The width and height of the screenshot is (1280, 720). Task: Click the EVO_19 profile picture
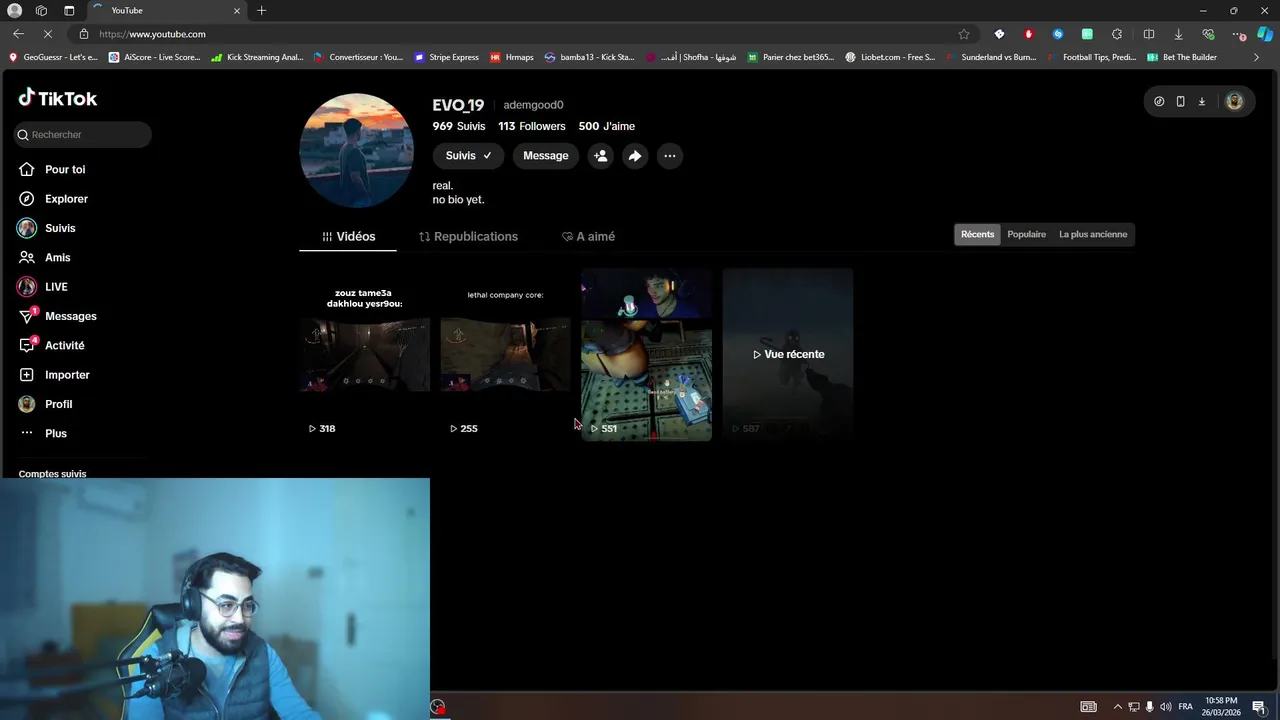(356, 151)
